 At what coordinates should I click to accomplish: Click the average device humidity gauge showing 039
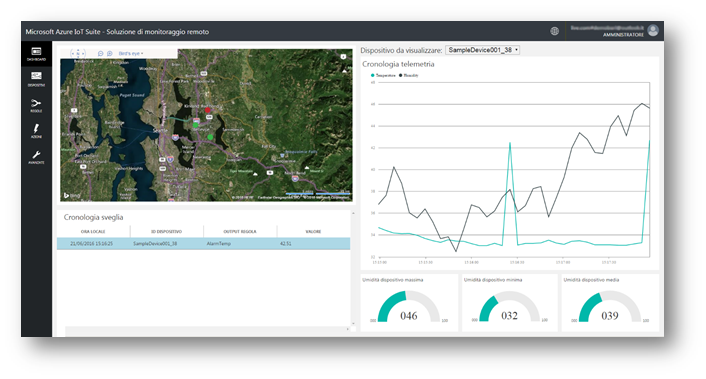click(x=610, y=307)
